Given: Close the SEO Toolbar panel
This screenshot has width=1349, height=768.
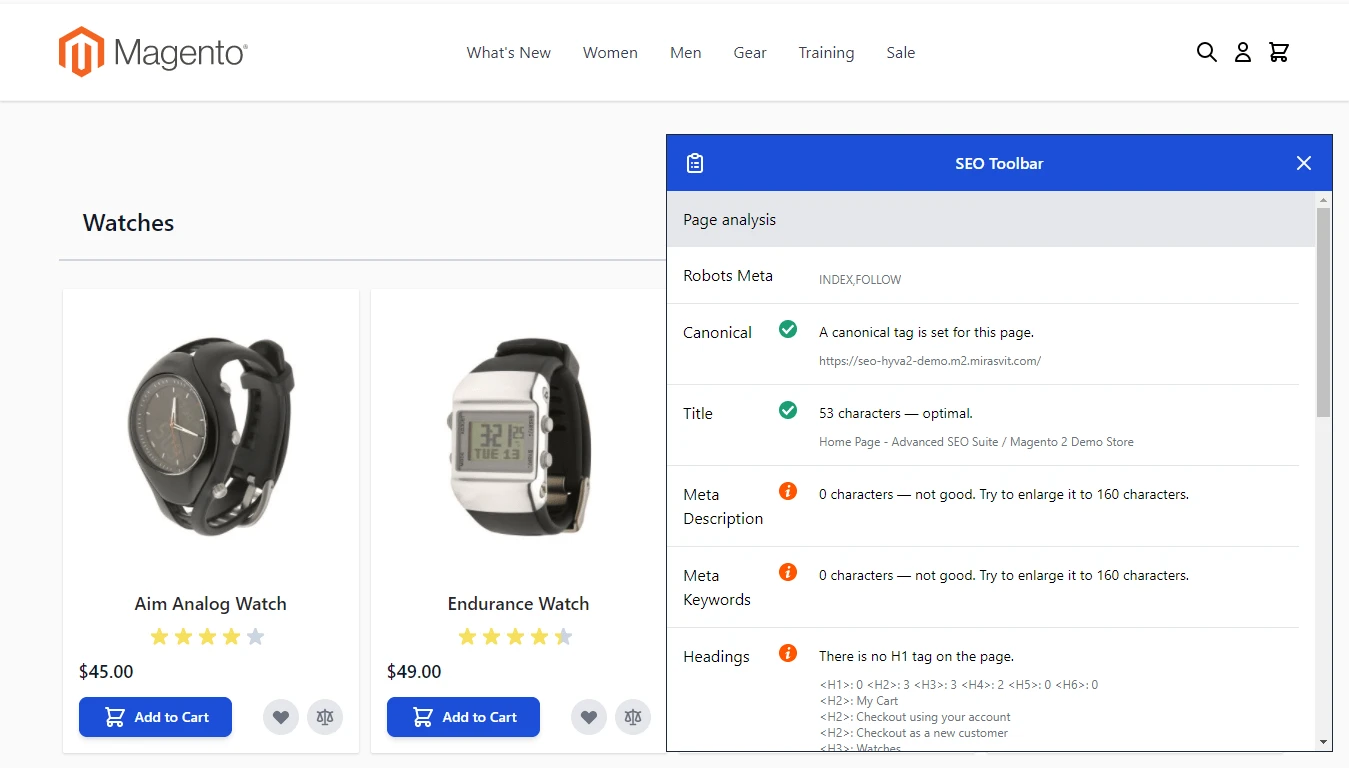Looking at the screenshot, I should click(1303, 163).
